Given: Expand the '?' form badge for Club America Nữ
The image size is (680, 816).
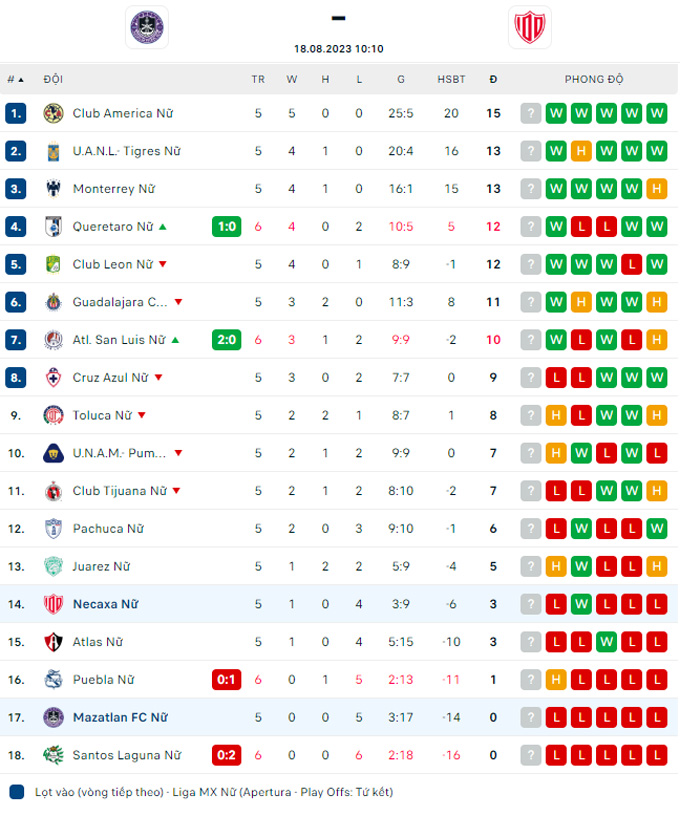Looking at the screenshot, I should 530,113.
